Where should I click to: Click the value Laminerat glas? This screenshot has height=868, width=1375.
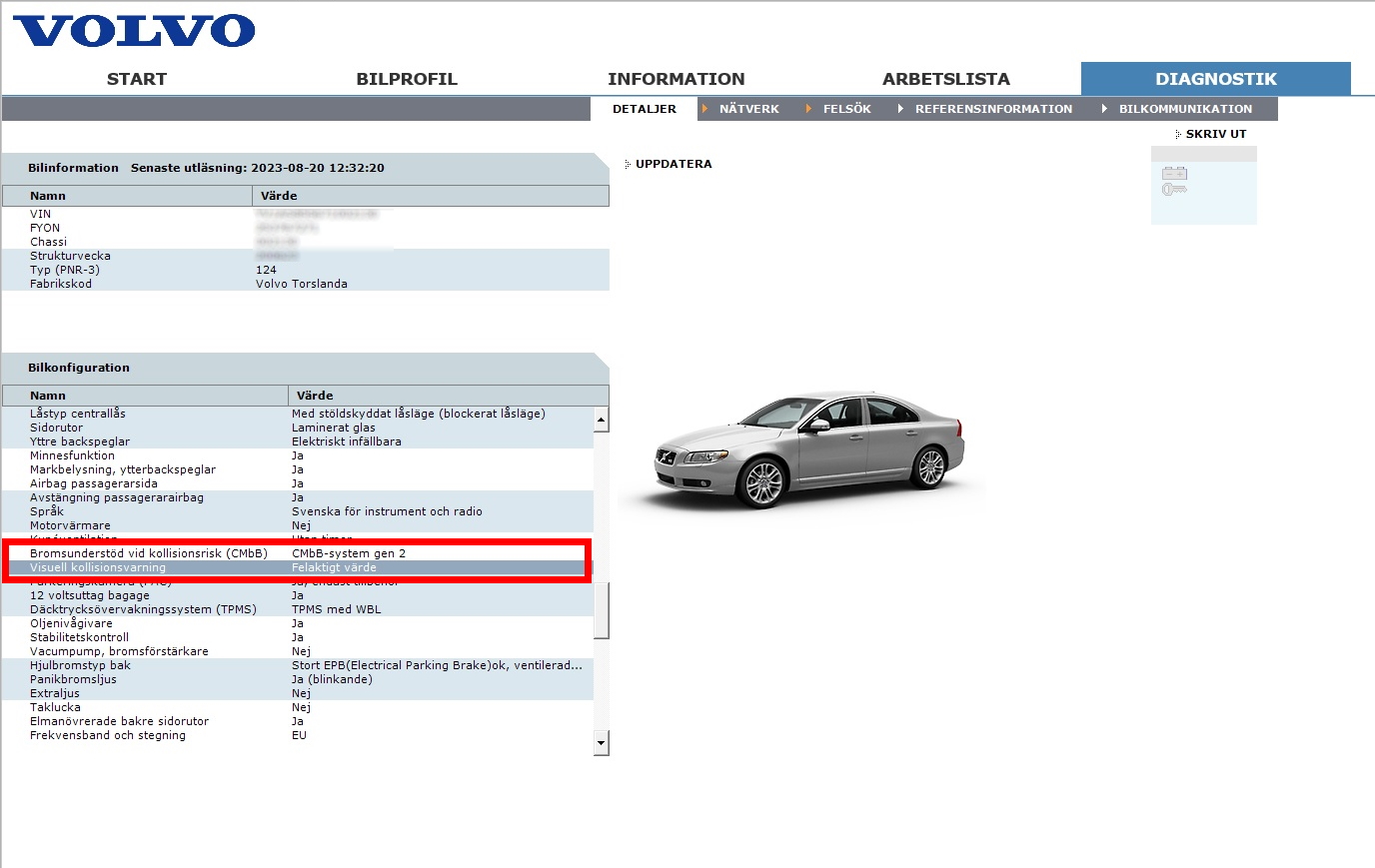(334, 428)
